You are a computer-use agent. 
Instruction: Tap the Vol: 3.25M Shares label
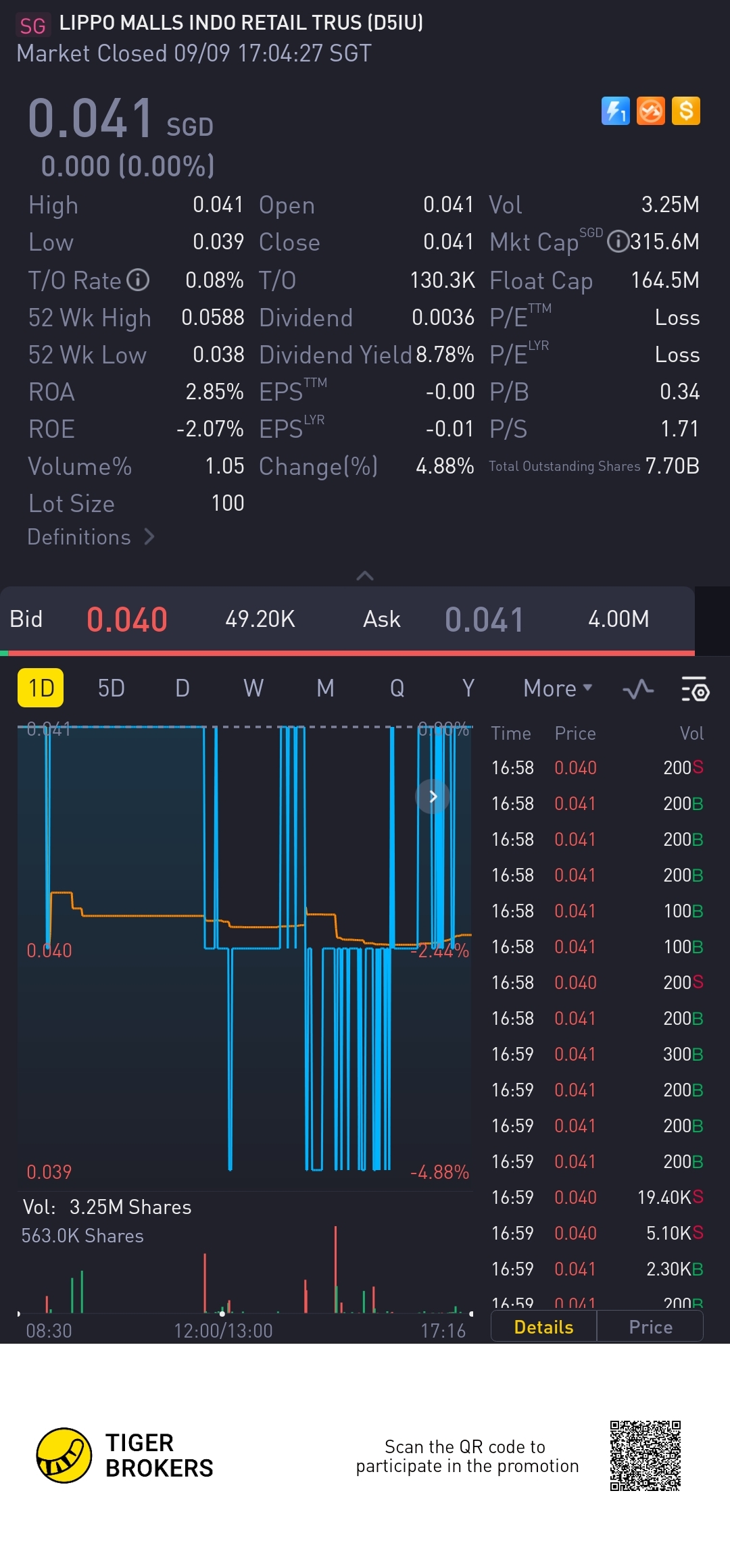tap(107, 1207)
